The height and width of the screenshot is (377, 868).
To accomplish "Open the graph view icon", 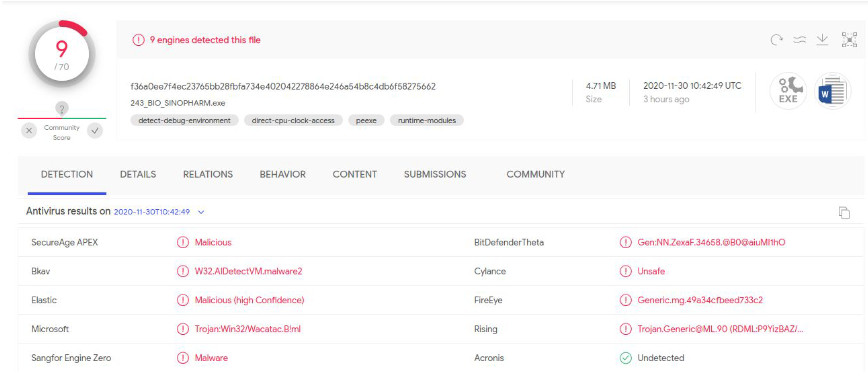I will [849, 40].
